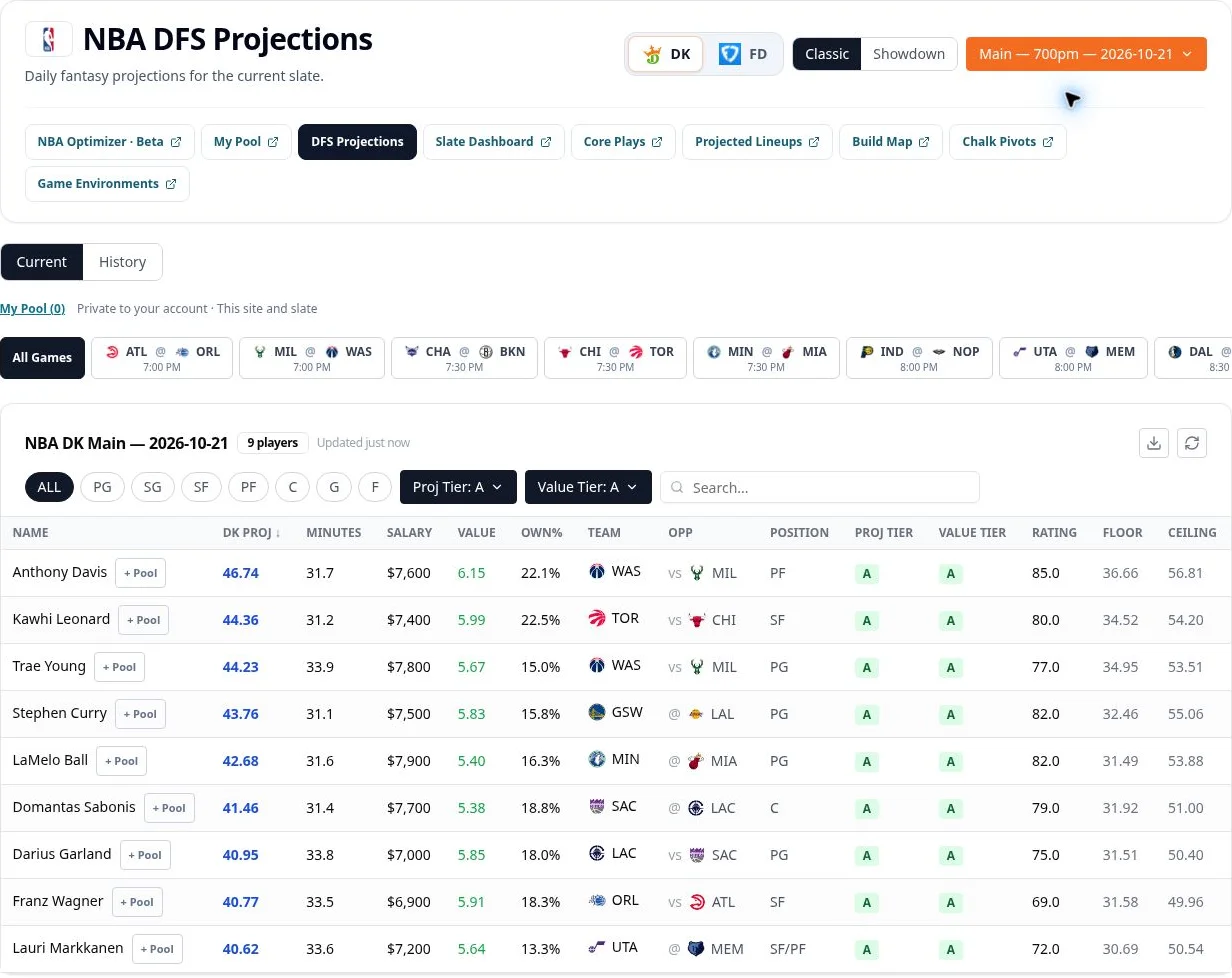This screenshot has height=978, width=1232.
Task: Sort by the SALARY column header
Action: tap(410, 533)
